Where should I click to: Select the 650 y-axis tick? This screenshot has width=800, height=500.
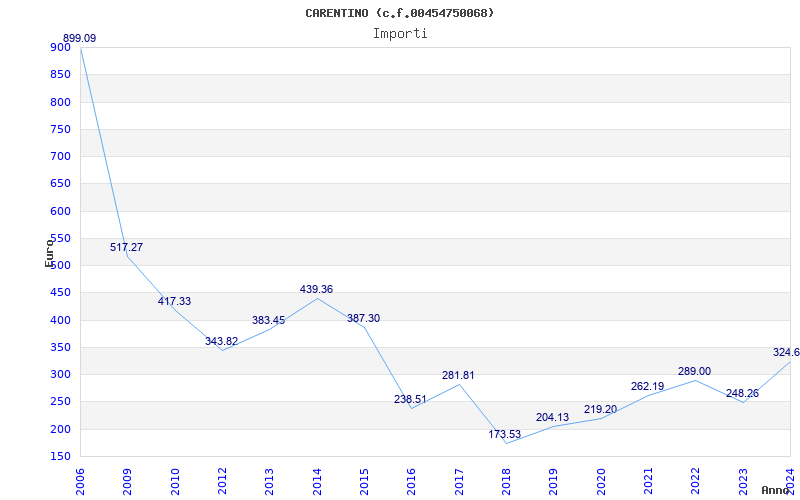(60, 184)
